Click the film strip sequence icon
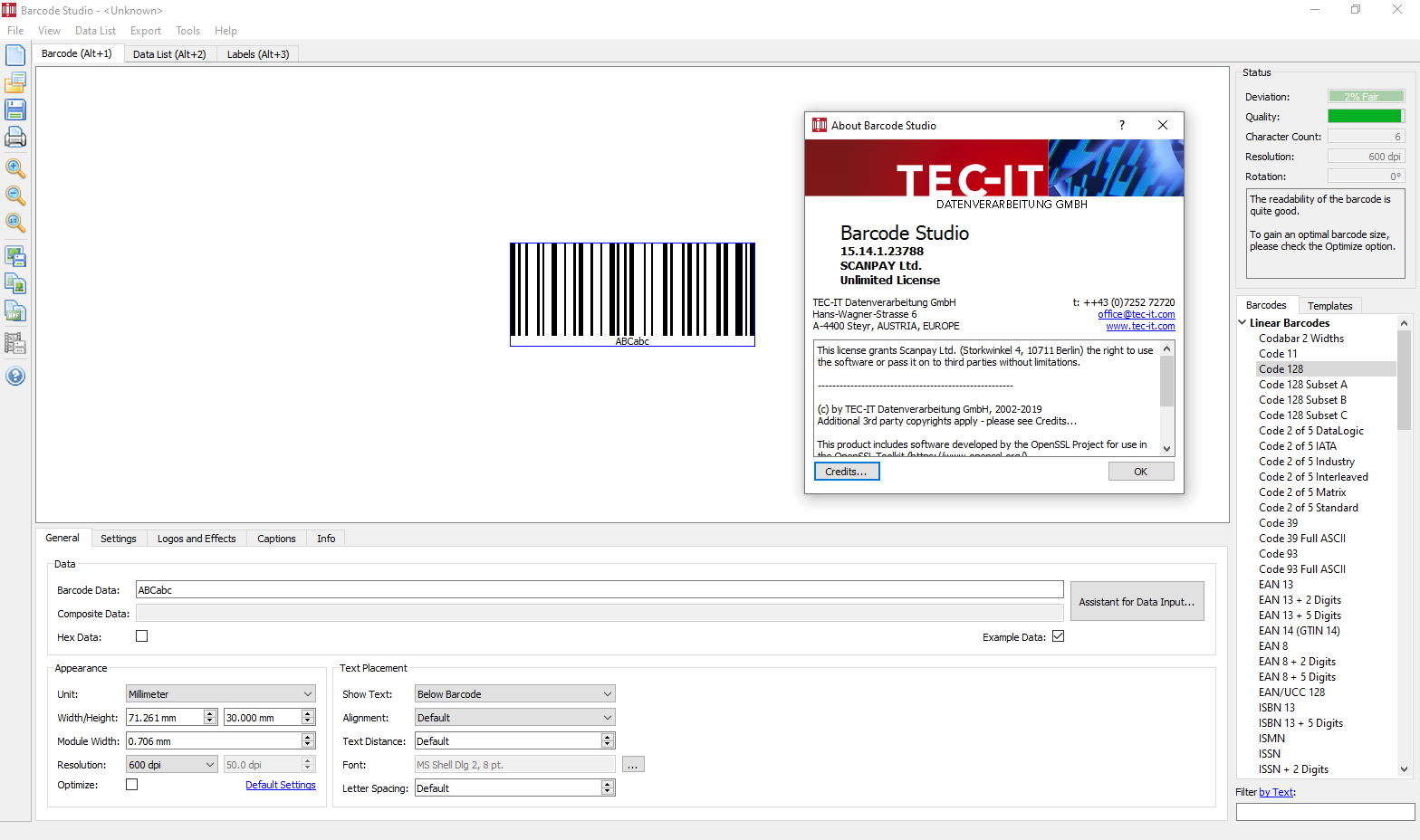 pos(15,343)
